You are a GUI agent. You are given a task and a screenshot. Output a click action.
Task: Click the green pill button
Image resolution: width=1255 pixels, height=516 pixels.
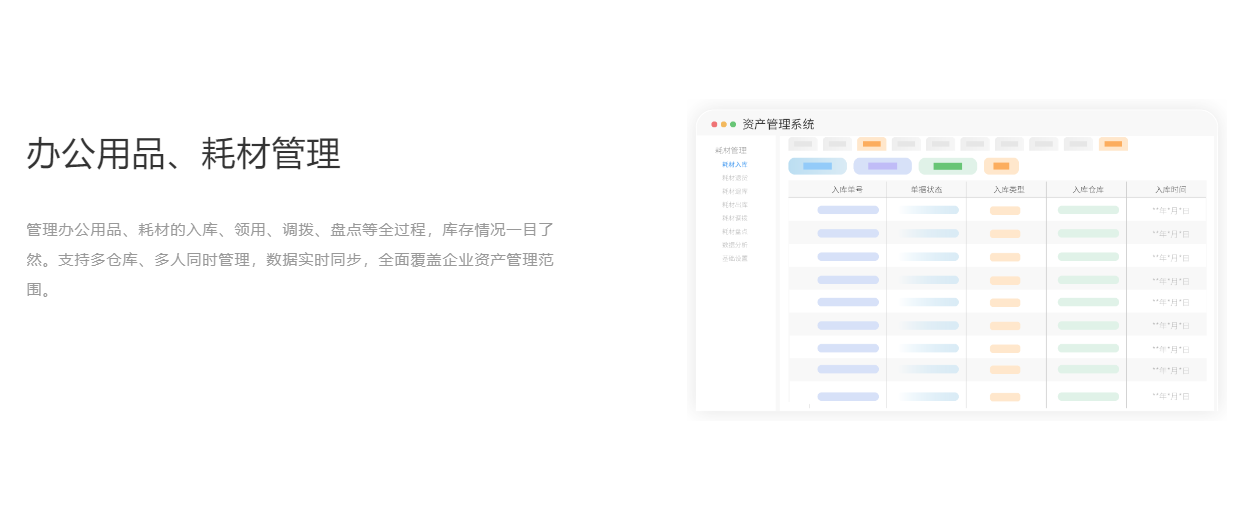[x=947, y=166]
